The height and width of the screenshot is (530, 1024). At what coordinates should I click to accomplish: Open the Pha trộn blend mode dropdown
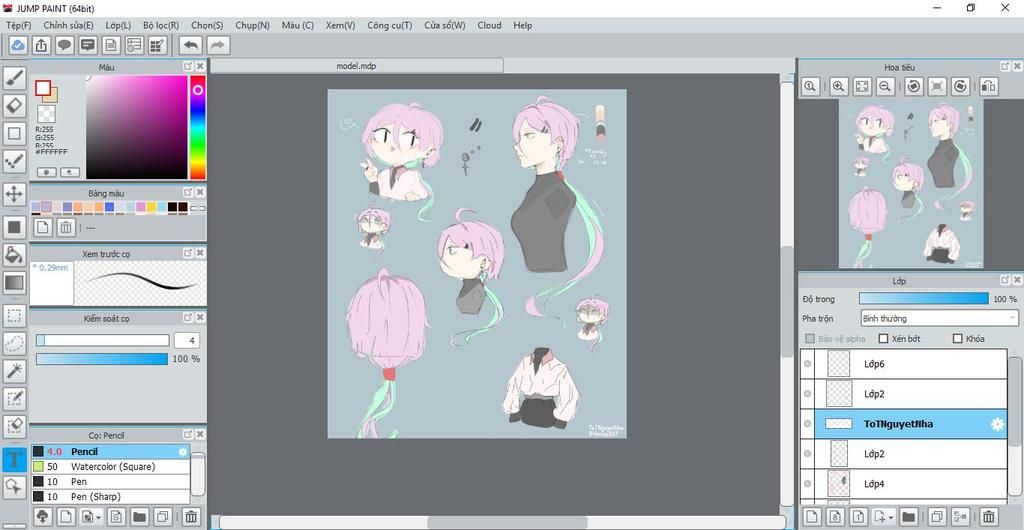coord(939,319)
